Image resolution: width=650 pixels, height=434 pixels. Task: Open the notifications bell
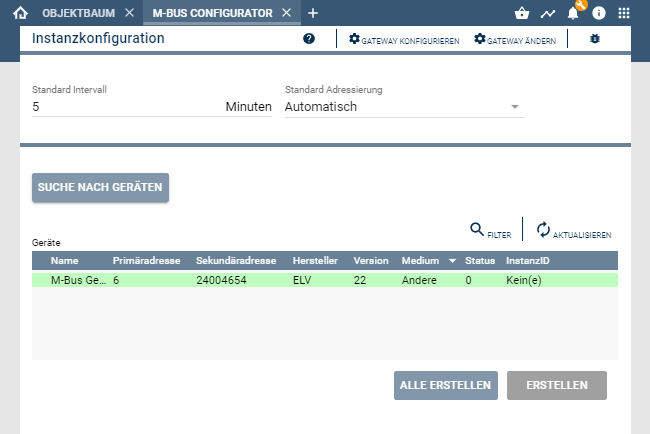tap(574, 13)
